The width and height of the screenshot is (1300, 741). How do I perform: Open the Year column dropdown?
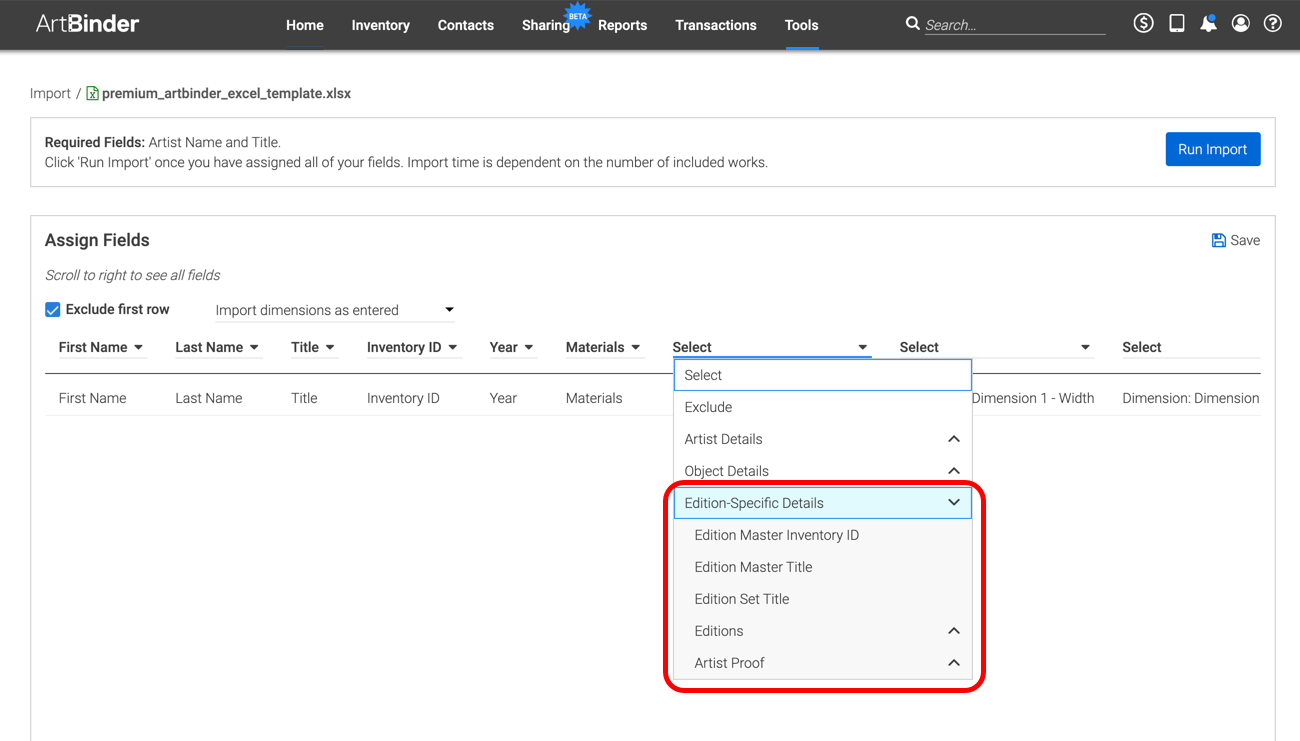512,347
